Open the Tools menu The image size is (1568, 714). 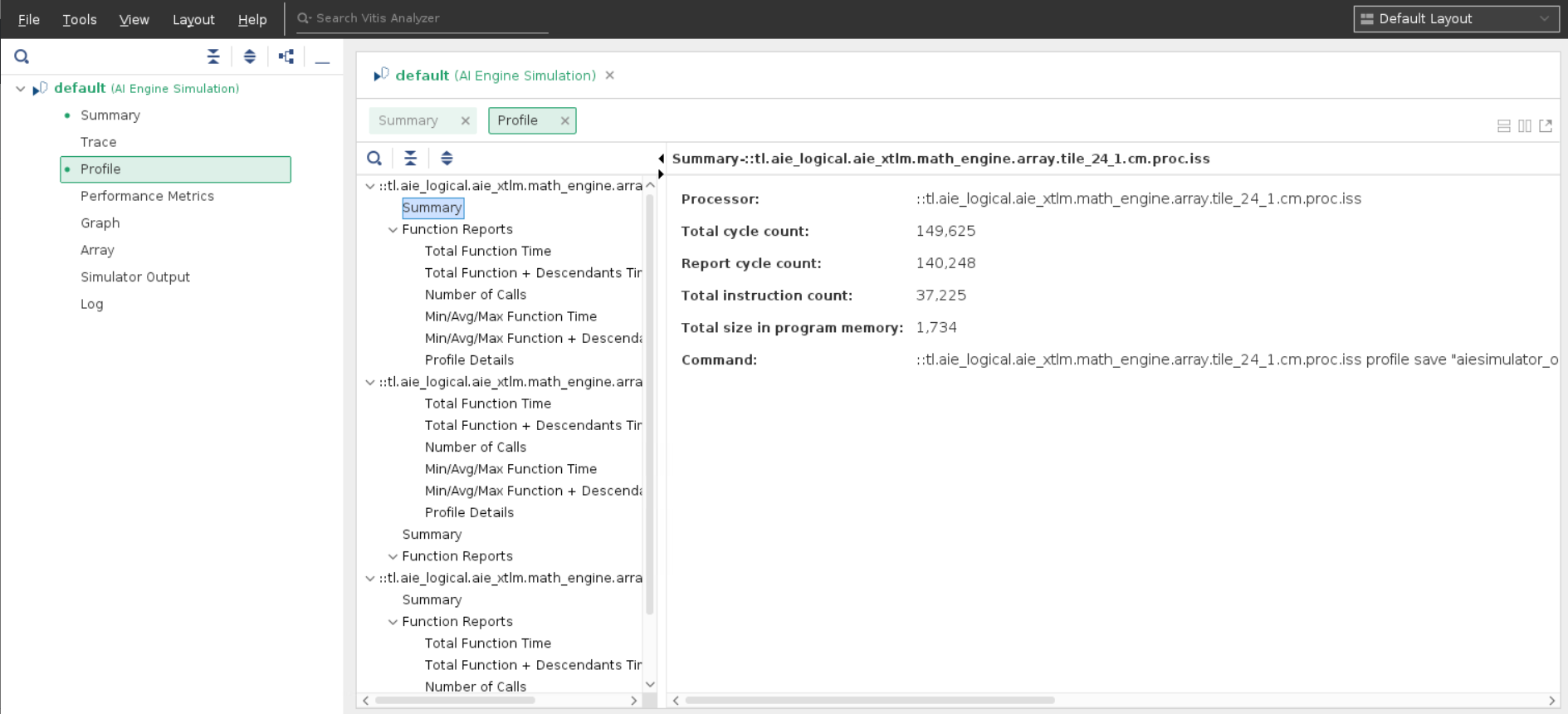80,19
